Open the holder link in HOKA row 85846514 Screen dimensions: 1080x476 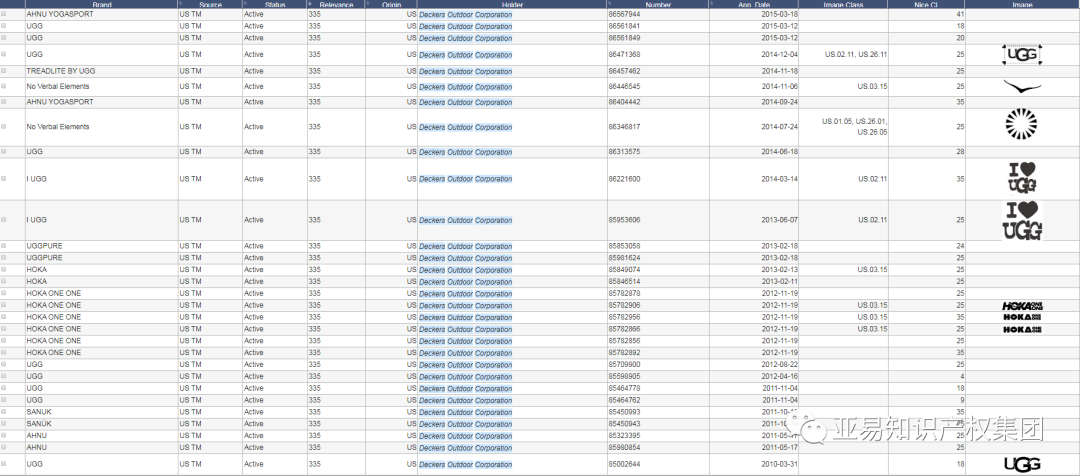pos(466,282)
